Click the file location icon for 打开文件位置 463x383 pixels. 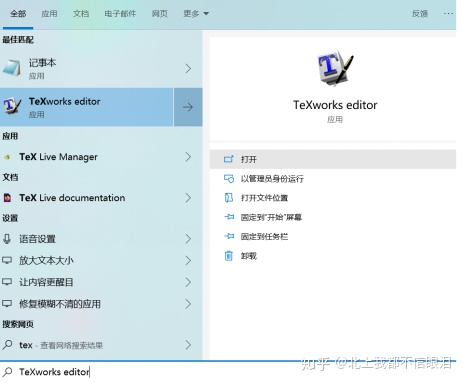tap(229, 198)
